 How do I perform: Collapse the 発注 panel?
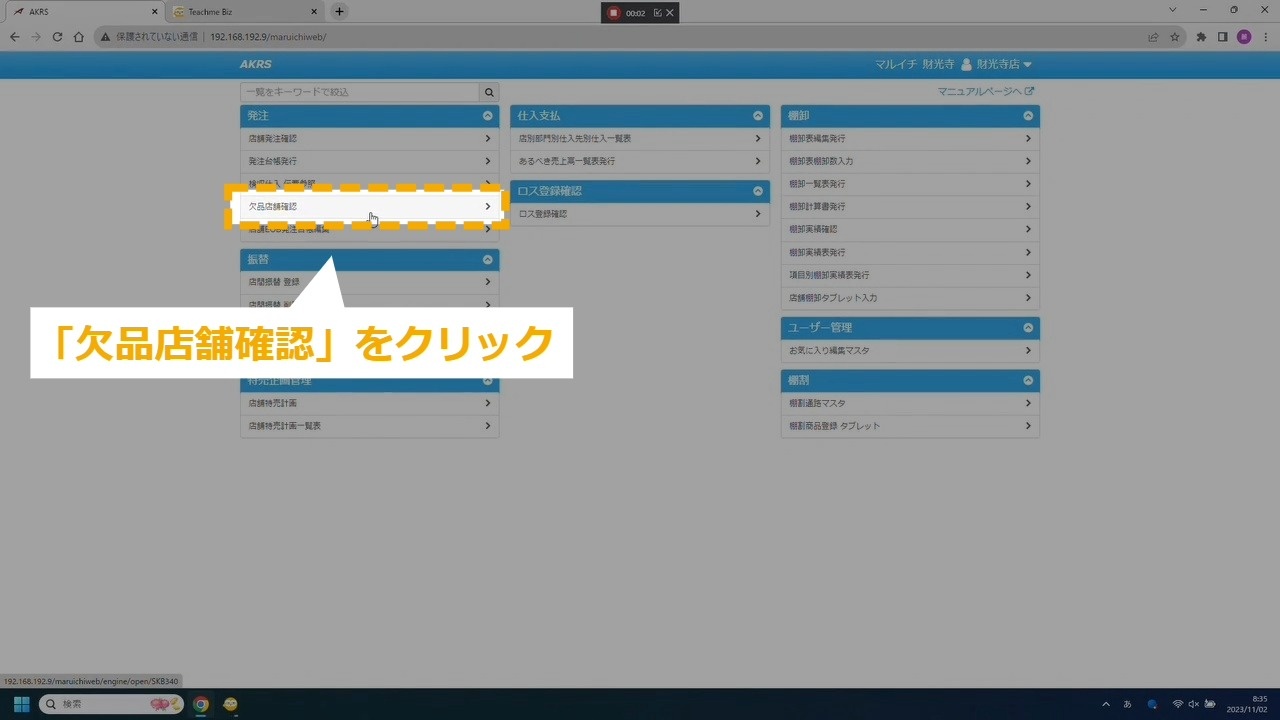[487, 116]
